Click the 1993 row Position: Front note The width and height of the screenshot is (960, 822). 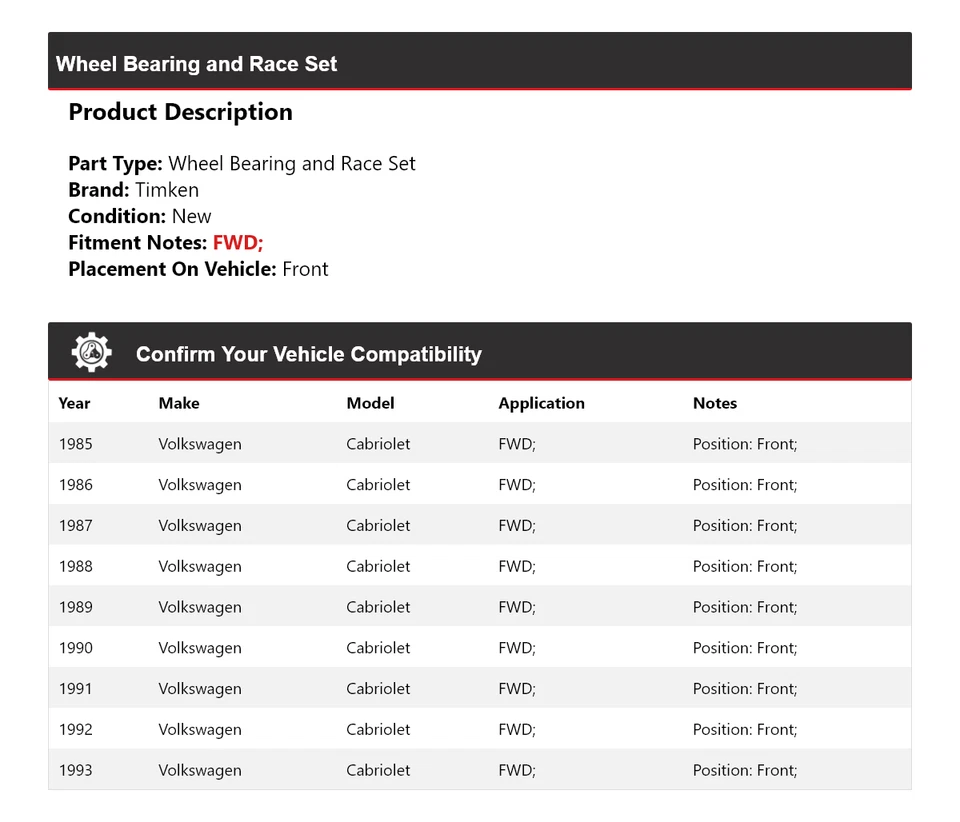point(745,770)
